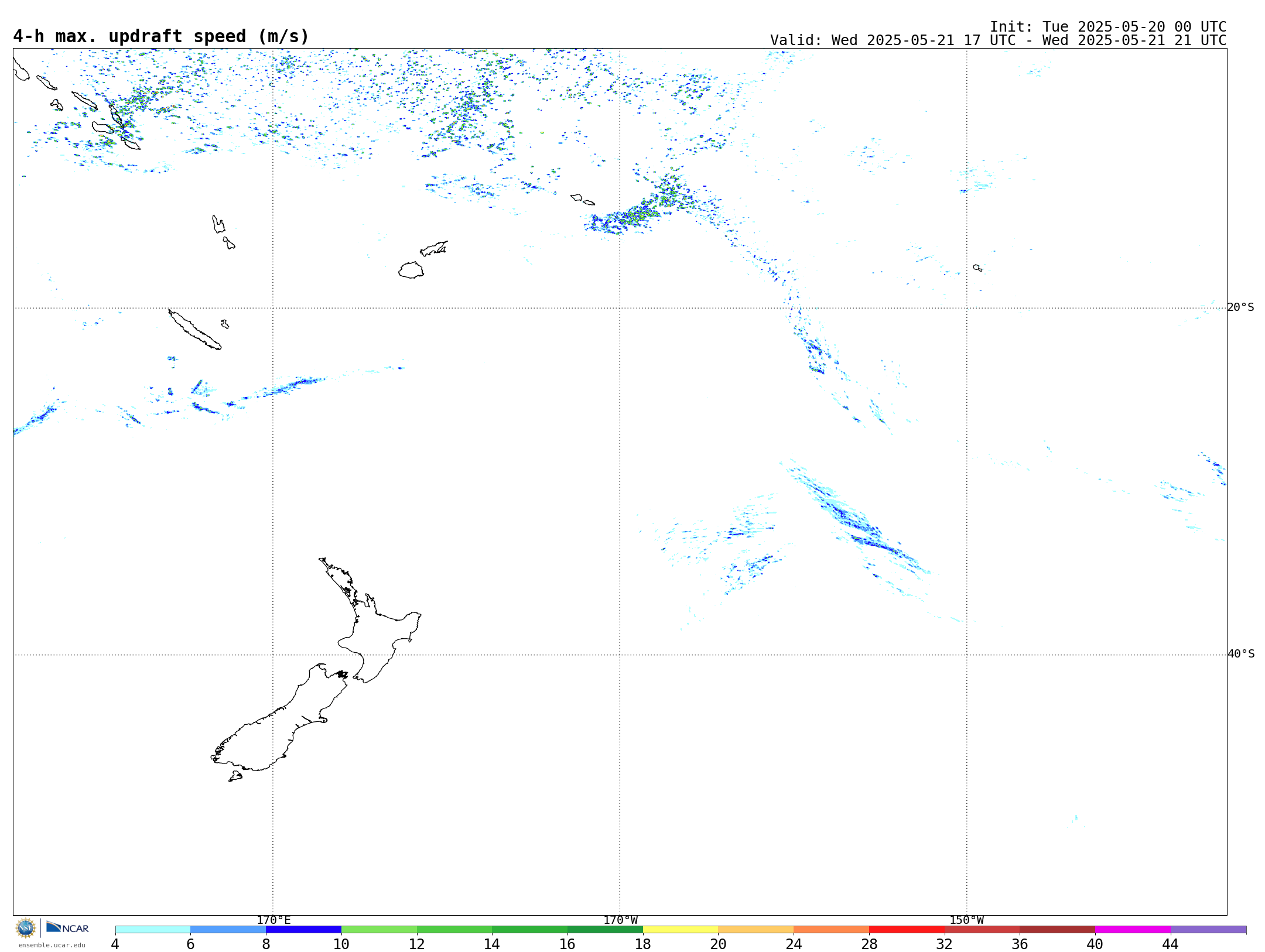Image resolution: width=1265 pixels, height=952 pixels.
Task: Pick the light orange 20–24 swatch
Action: (756, 930)
